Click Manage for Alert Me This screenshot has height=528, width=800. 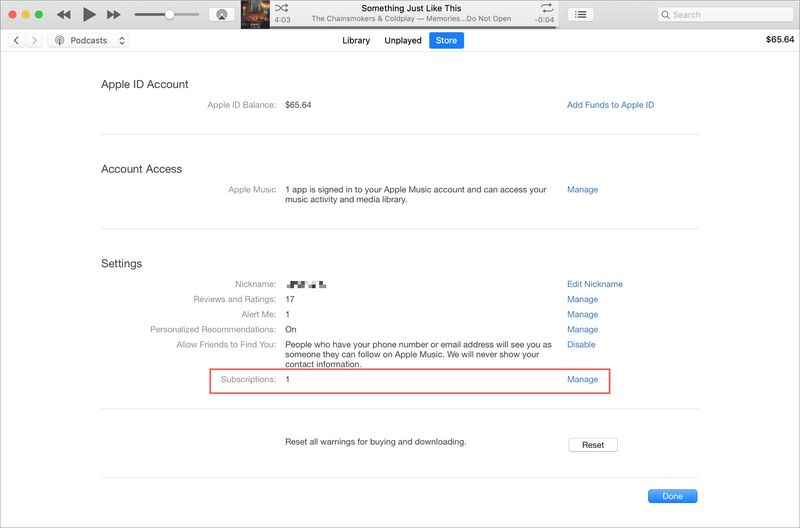click(x=582, y=314)
